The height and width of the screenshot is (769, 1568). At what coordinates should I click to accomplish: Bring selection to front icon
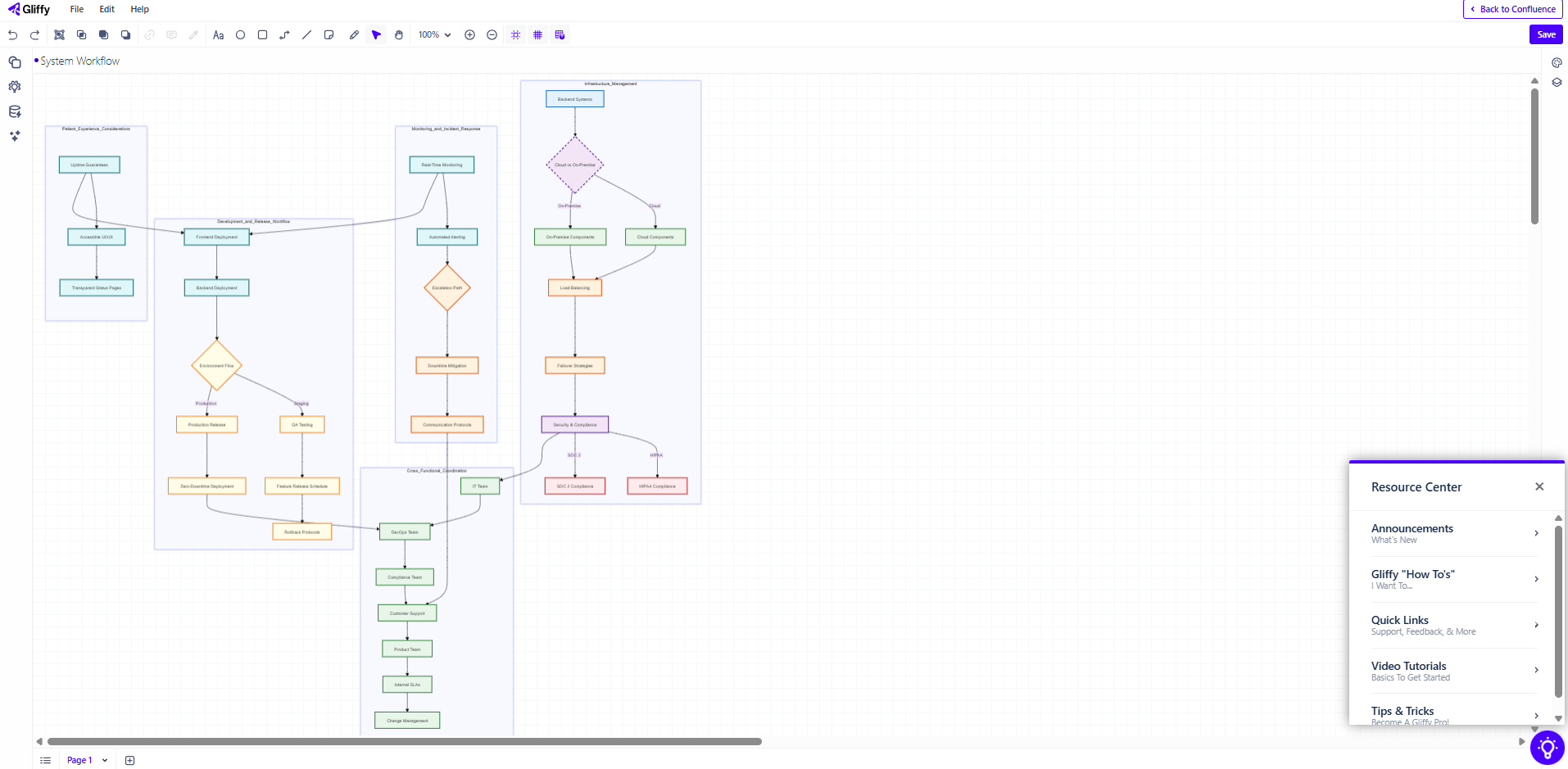pos(103,35)
